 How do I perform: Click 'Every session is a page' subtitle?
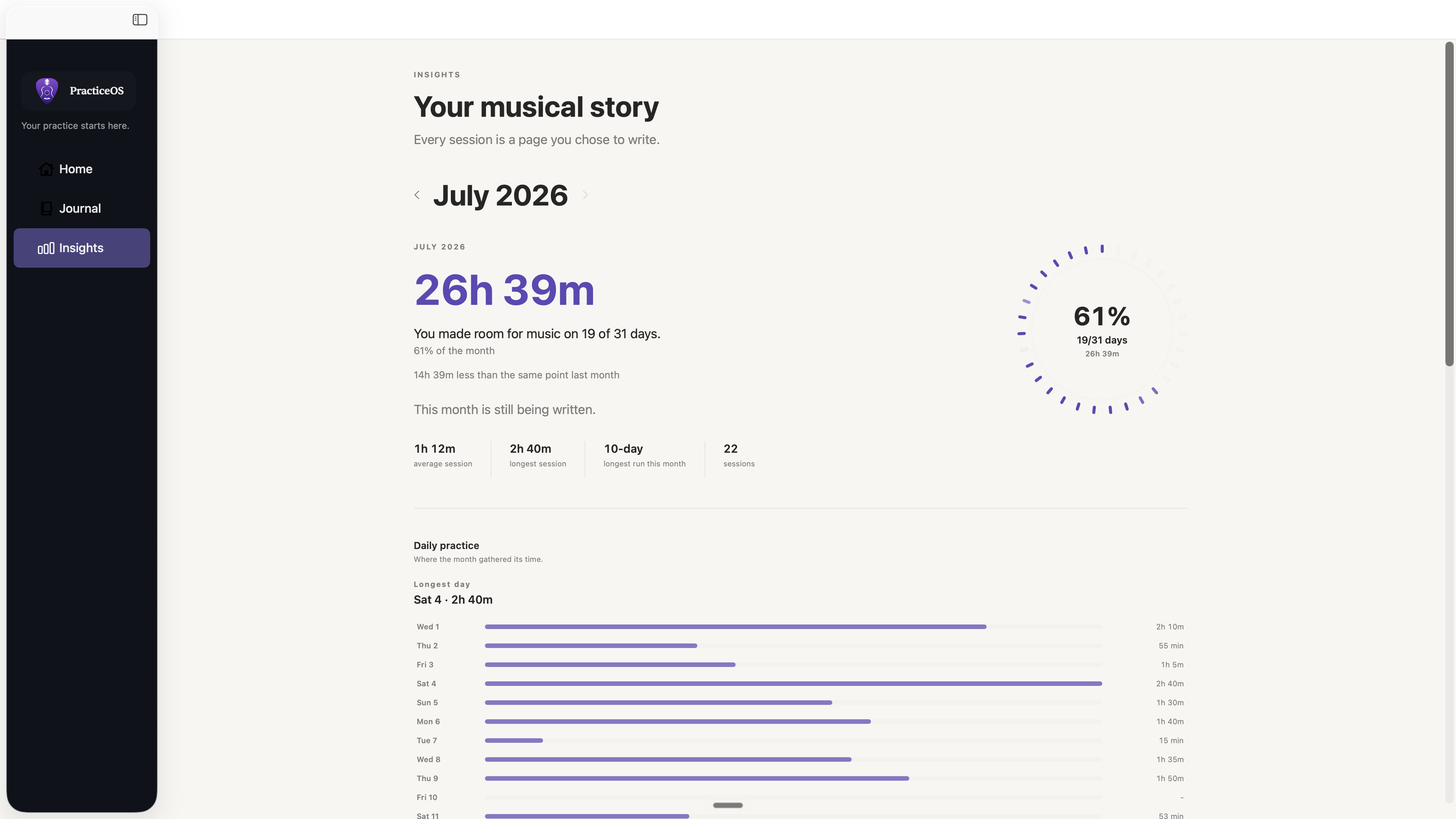coord(537,140)
